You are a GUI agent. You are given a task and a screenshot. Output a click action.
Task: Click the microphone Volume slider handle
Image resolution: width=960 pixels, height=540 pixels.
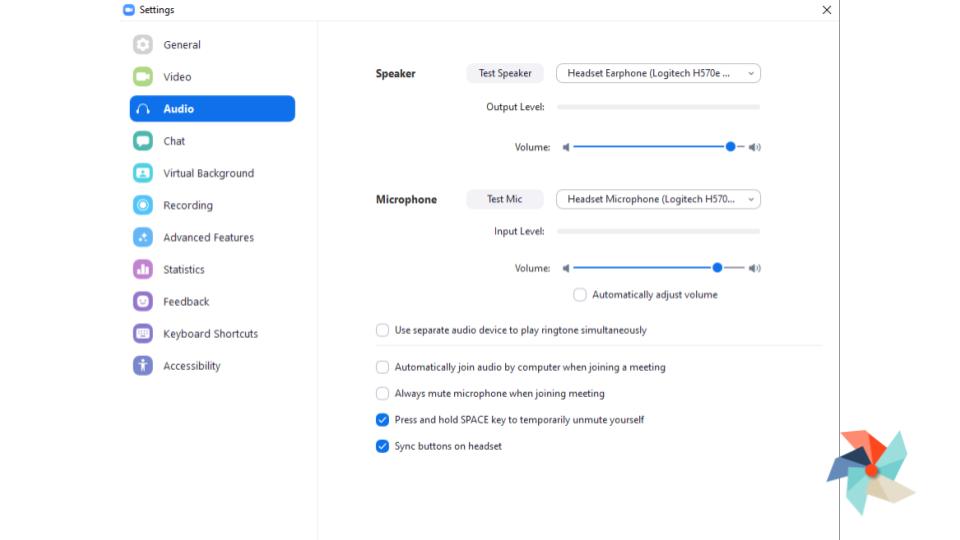click(717, 268)
